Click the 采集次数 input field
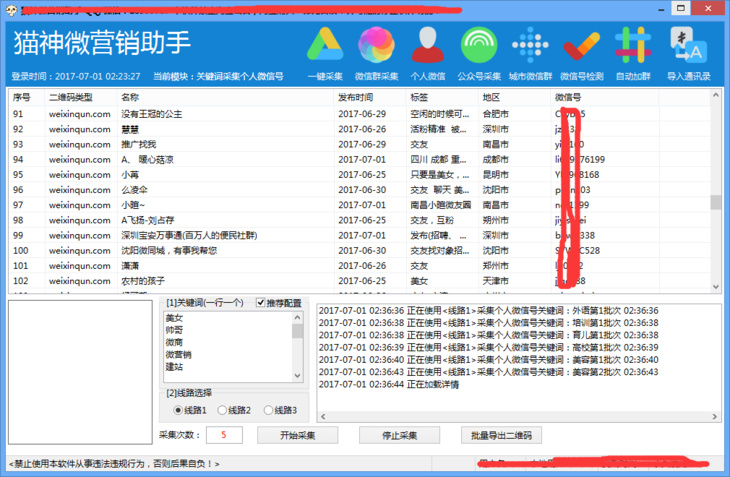This screenshot has width=730, height=477. click(224, 435)
